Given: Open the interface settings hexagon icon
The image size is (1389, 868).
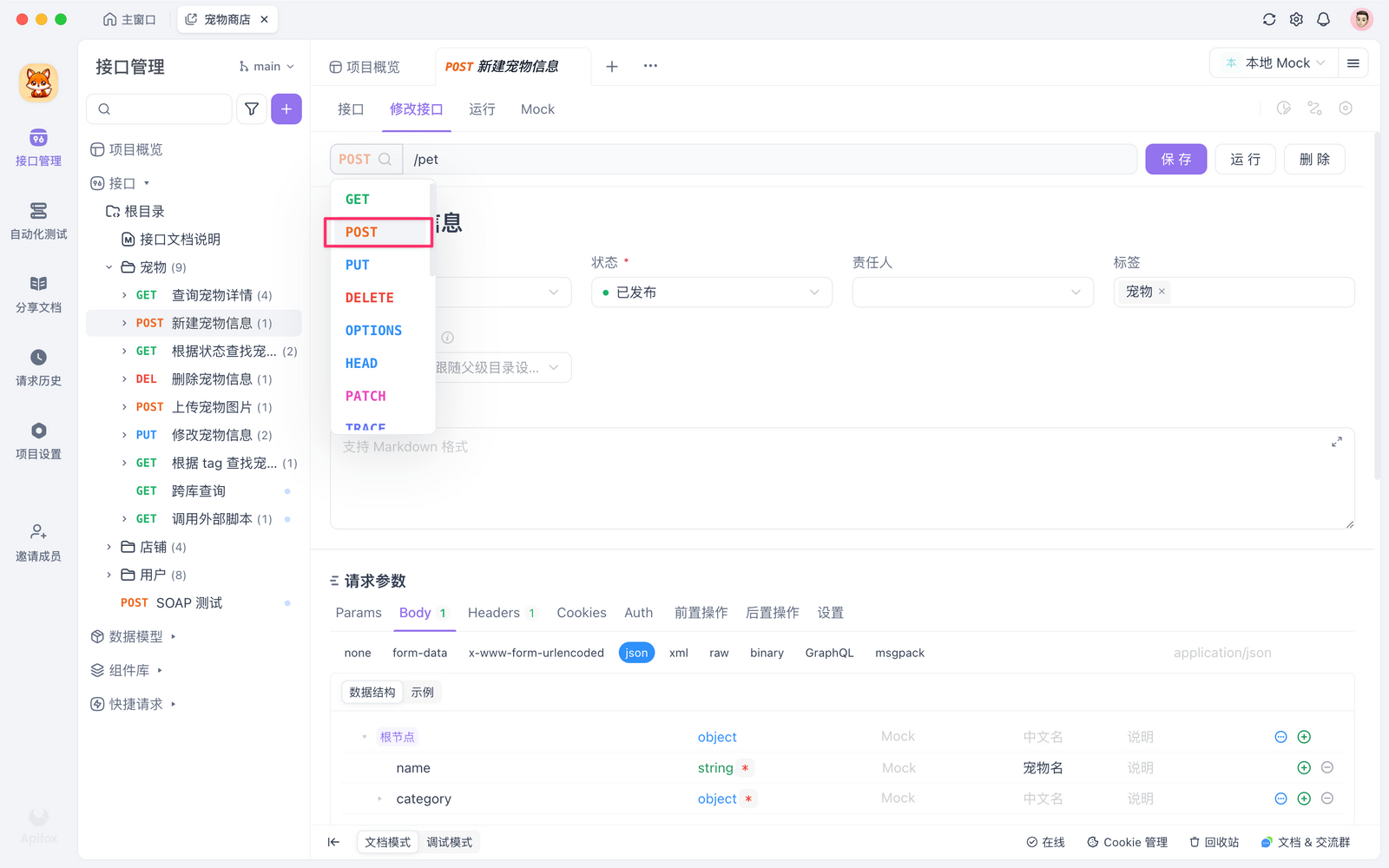Looking at the screenshot, I should click(x=1346, y=108).
